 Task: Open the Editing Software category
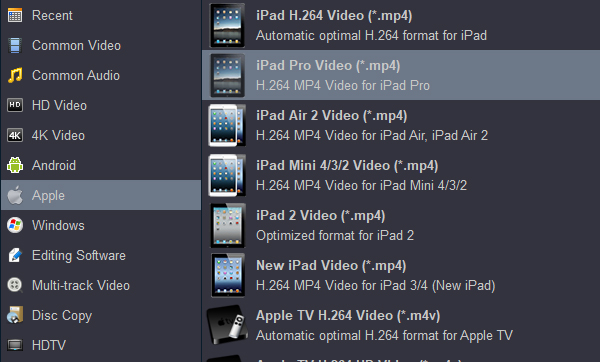(x=101, y=255)
